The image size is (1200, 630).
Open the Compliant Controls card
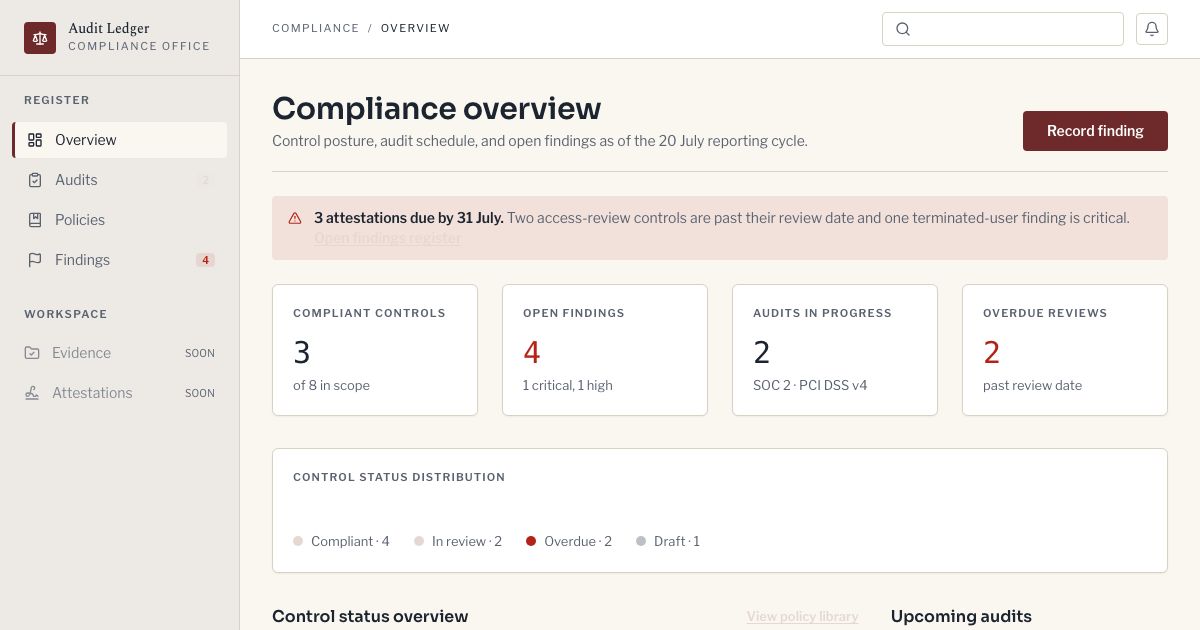pos(375,350)
